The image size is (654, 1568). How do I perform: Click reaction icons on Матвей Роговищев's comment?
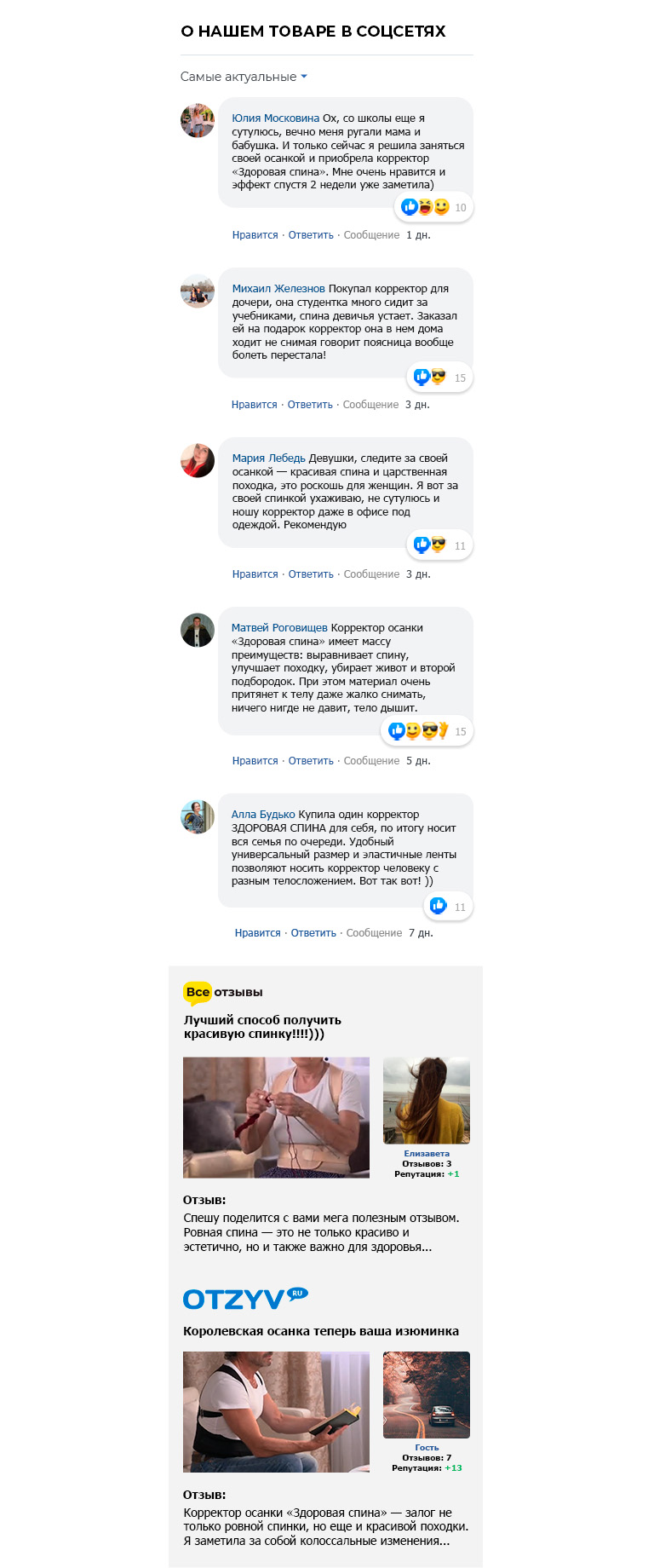(x=418, y=730)
